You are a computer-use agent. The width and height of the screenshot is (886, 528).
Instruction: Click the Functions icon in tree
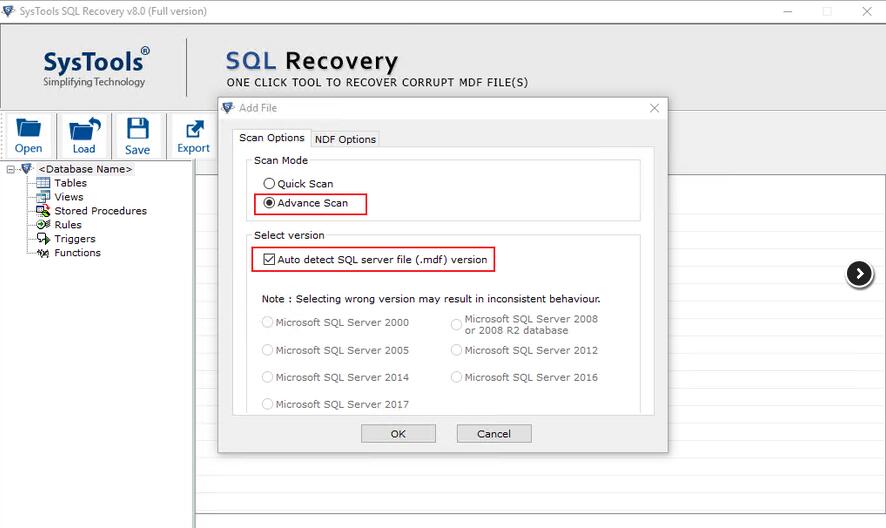pos(43,253)
